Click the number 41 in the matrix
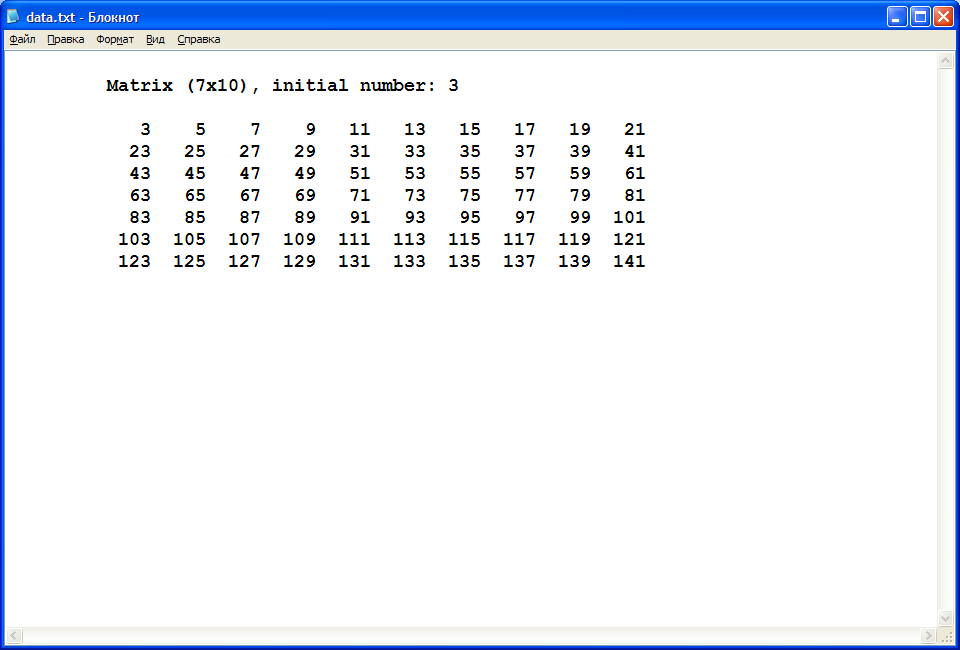This screenshot has width=960, height=650. coord(635,152)
